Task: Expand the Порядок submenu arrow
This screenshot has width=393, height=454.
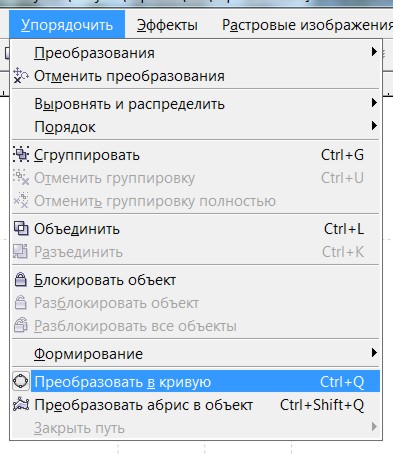Action: [x=374, y=126]
